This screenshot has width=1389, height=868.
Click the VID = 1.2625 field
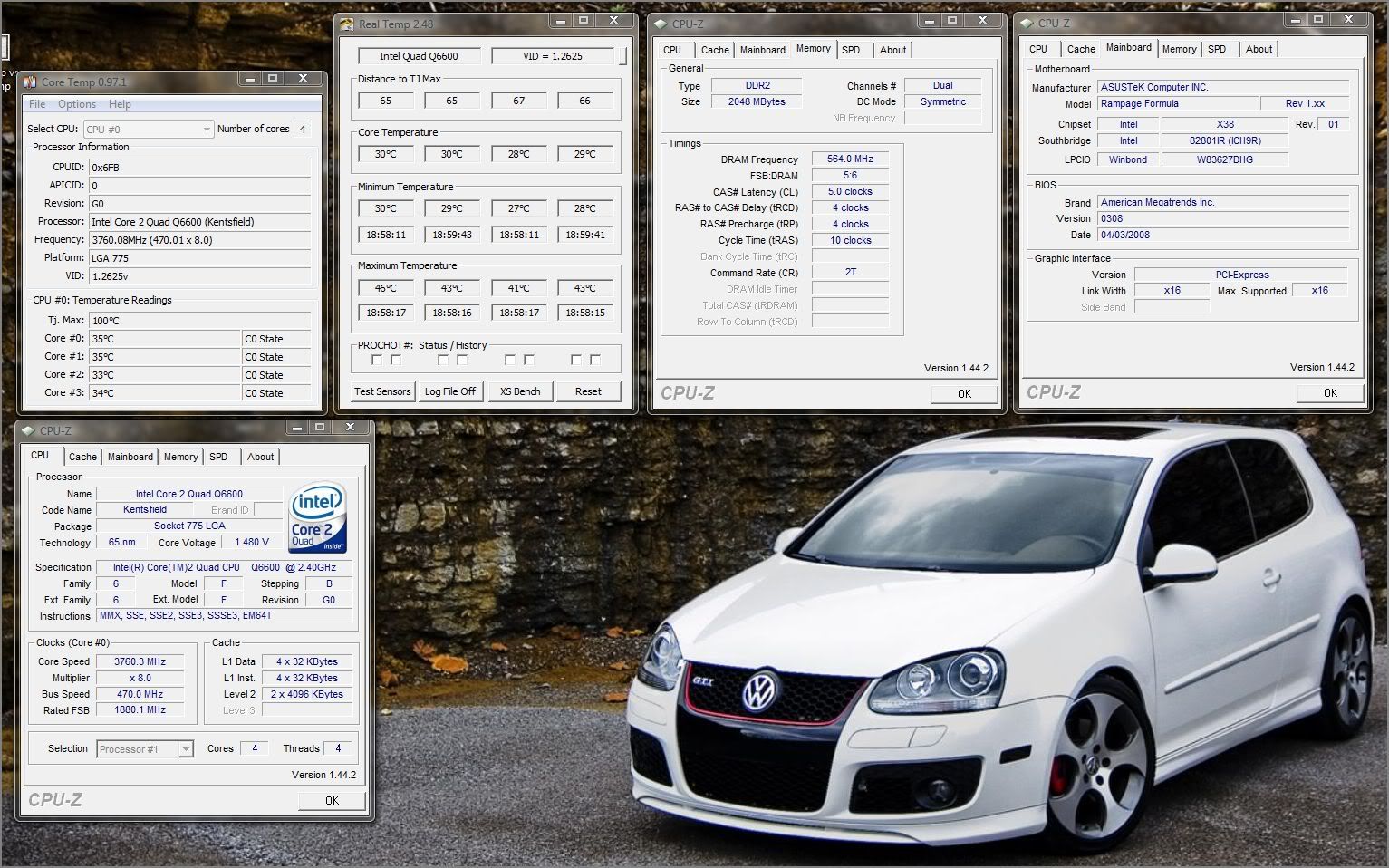pyautogui.click(x=553, y=56)
